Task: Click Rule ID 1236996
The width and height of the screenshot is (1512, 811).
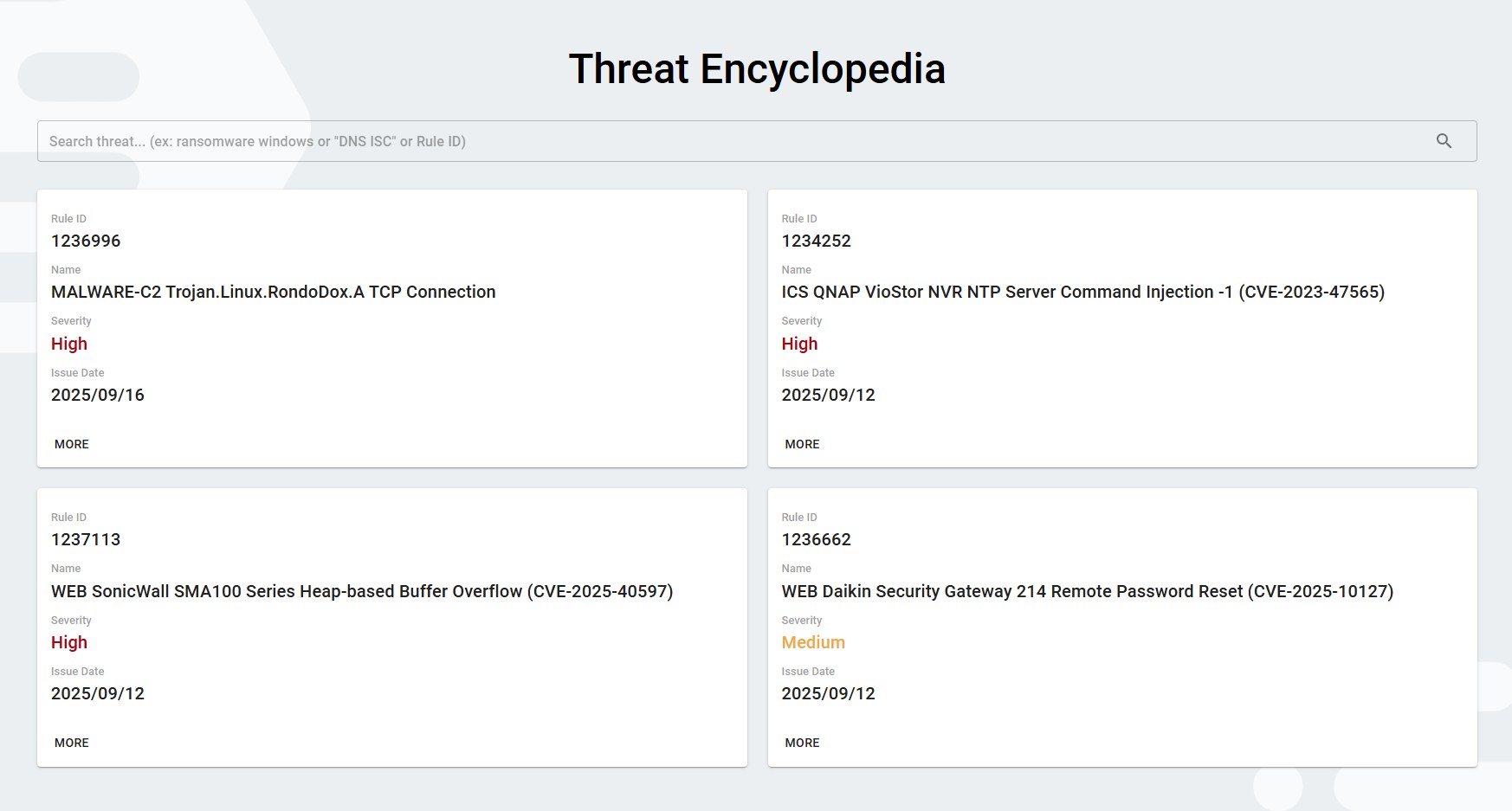Action: 86,241
